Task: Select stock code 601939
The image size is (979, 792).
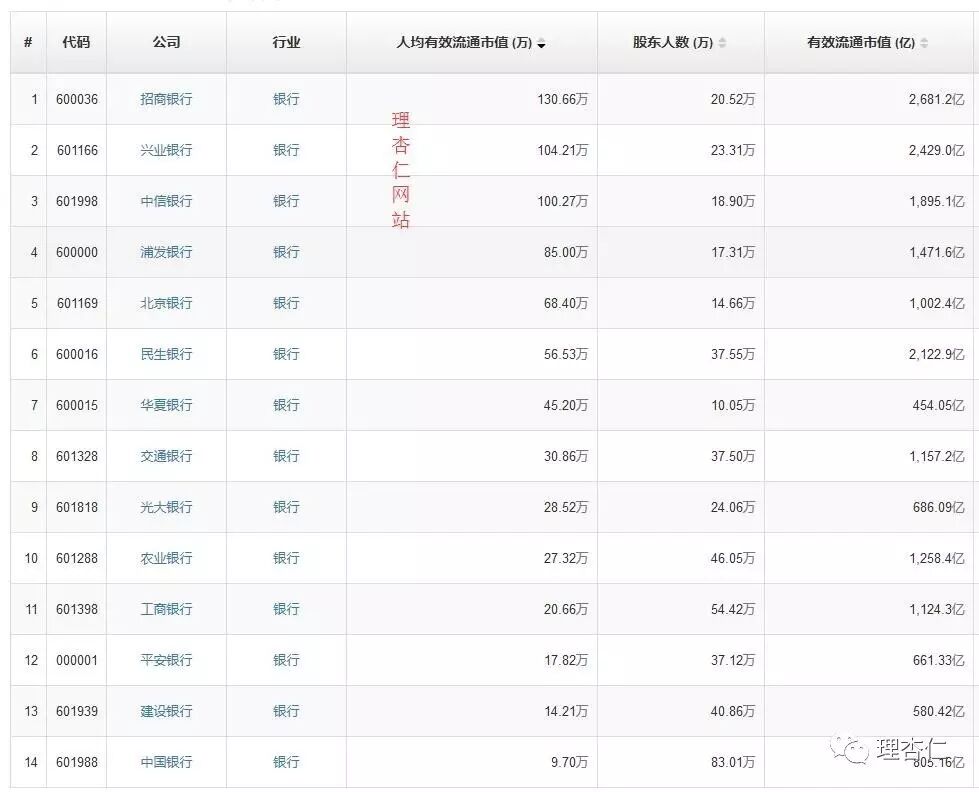Action: click(77, 711)
